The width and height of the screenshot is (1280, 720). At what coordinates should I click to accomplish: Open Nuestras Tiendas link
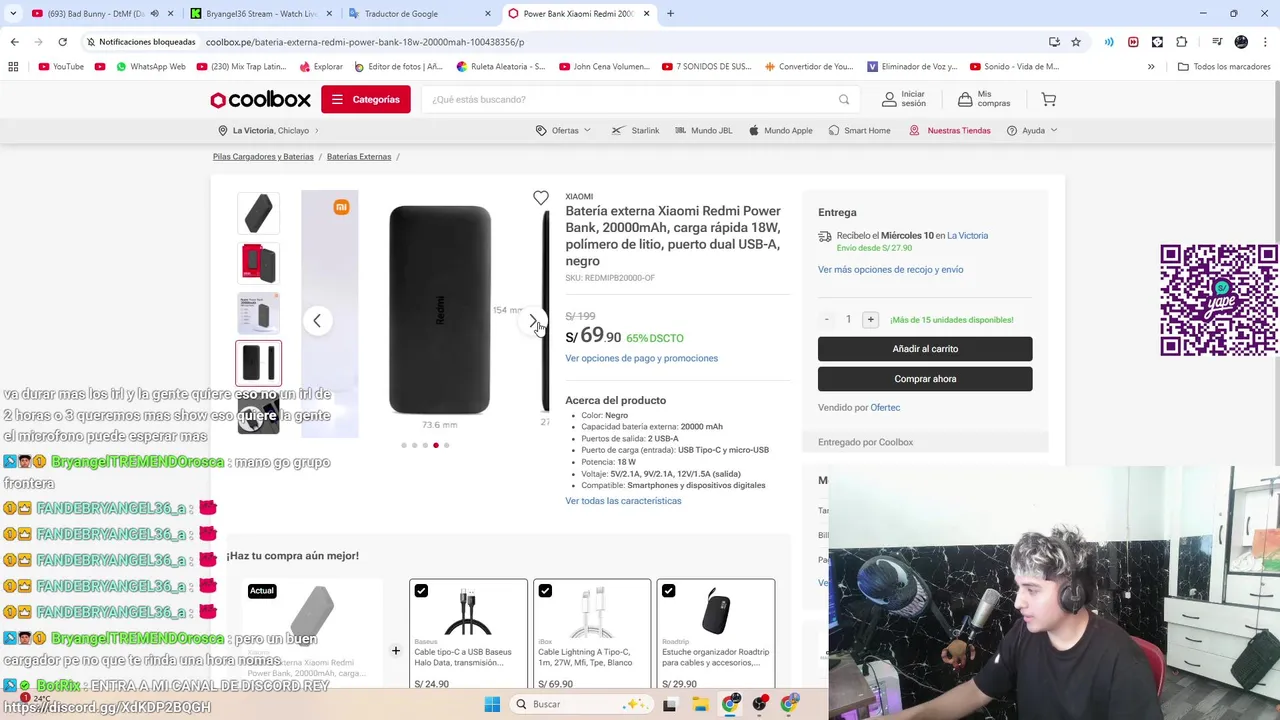pyautogui.click(x=949, y=131)
